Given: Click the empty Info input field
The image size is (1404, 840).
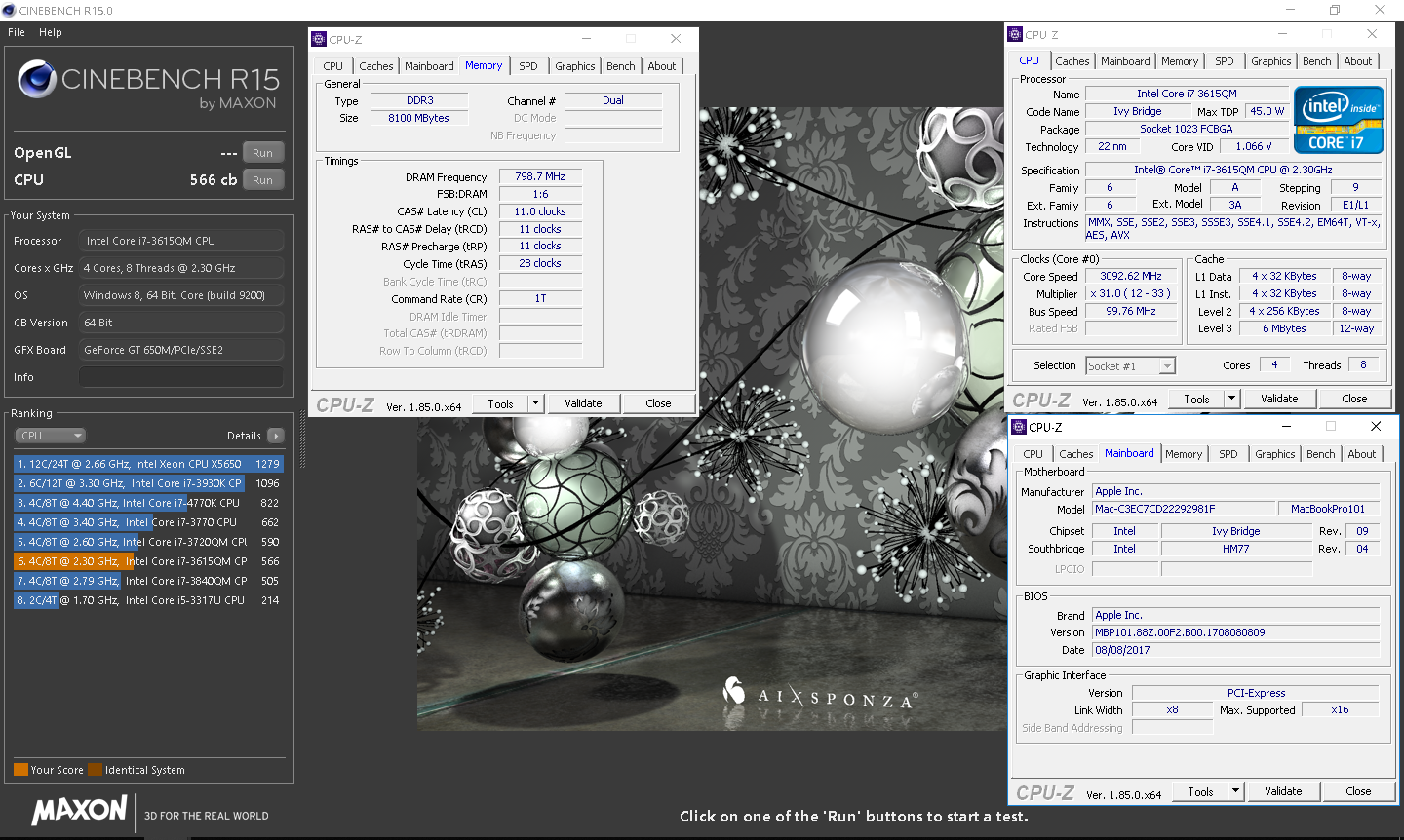Looking at the screenshot, I should 181,377.
